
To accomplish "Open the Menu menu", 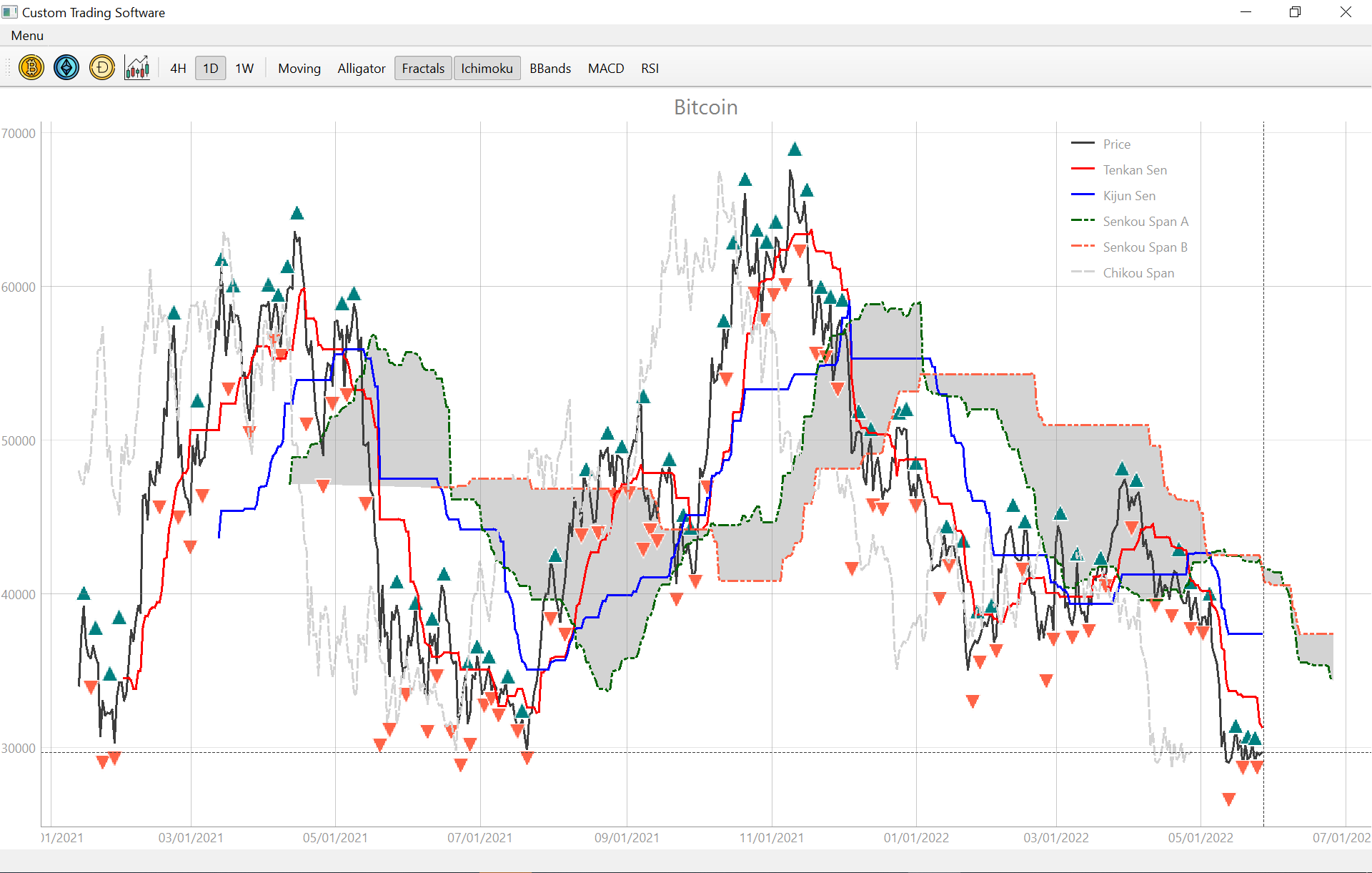I will pyautogui.click(x=27, y=36).
